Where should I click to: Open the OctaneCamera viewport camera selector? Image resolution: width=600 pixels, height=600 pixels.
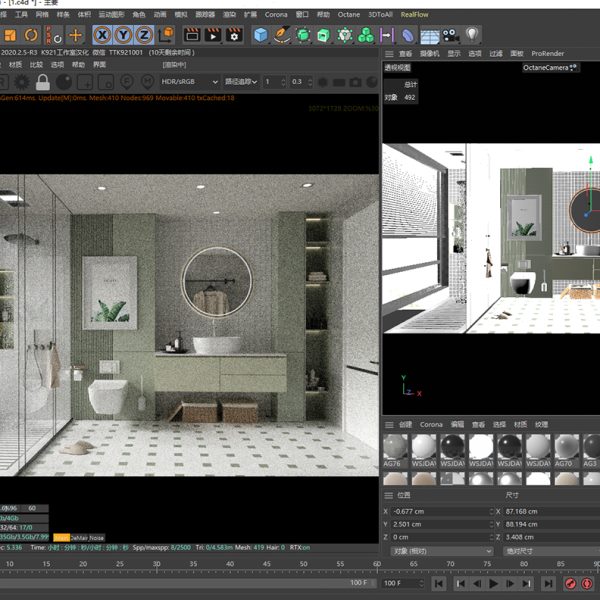coord(550,68)
